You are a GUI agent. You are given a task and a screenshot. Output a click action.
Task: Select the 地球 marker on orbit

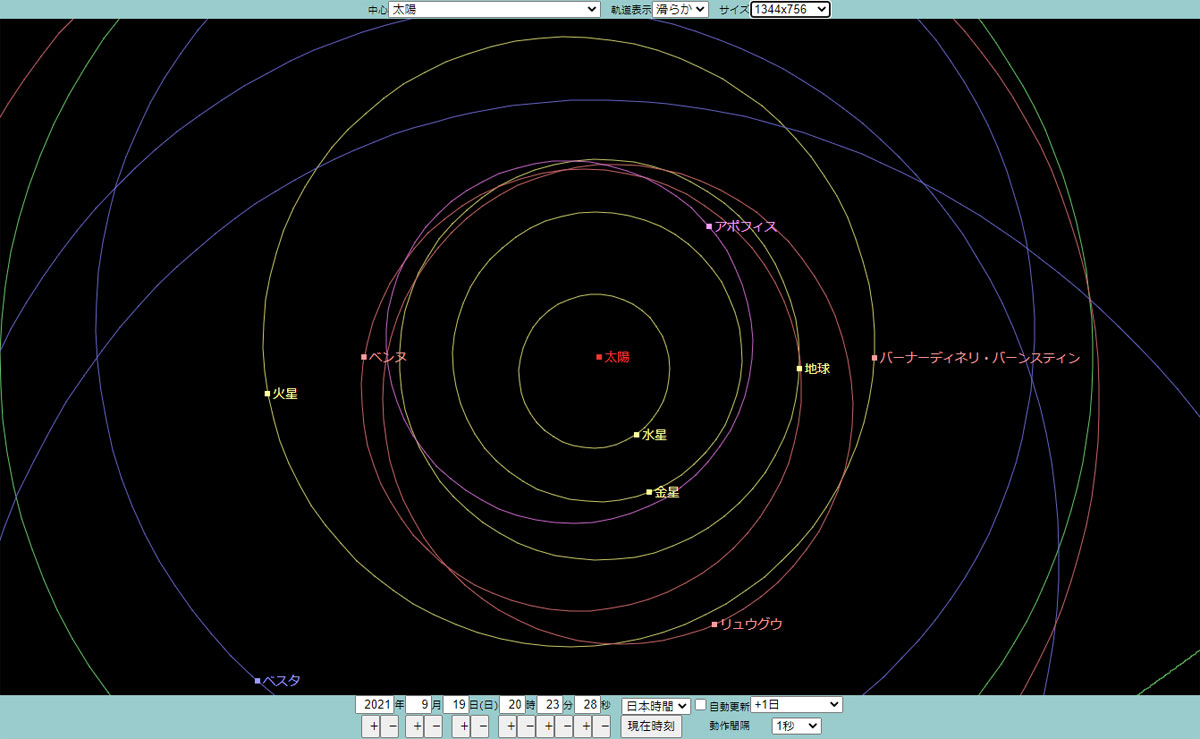click(799, 368)
